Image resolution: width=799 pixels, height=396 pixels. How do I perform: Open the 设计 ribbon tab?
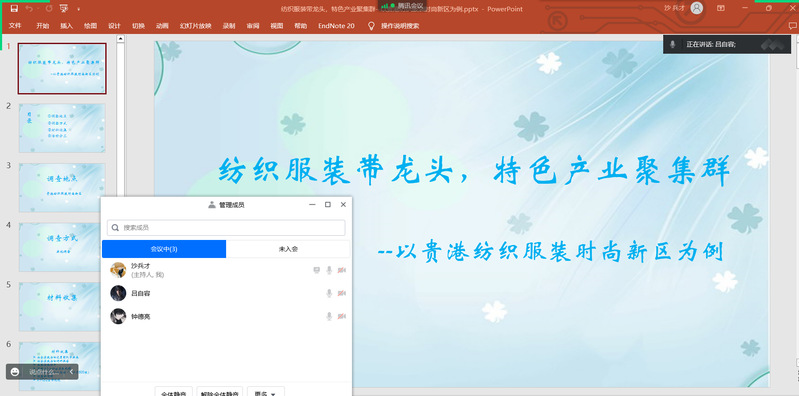pyautogui.click(x=115, y=25)
